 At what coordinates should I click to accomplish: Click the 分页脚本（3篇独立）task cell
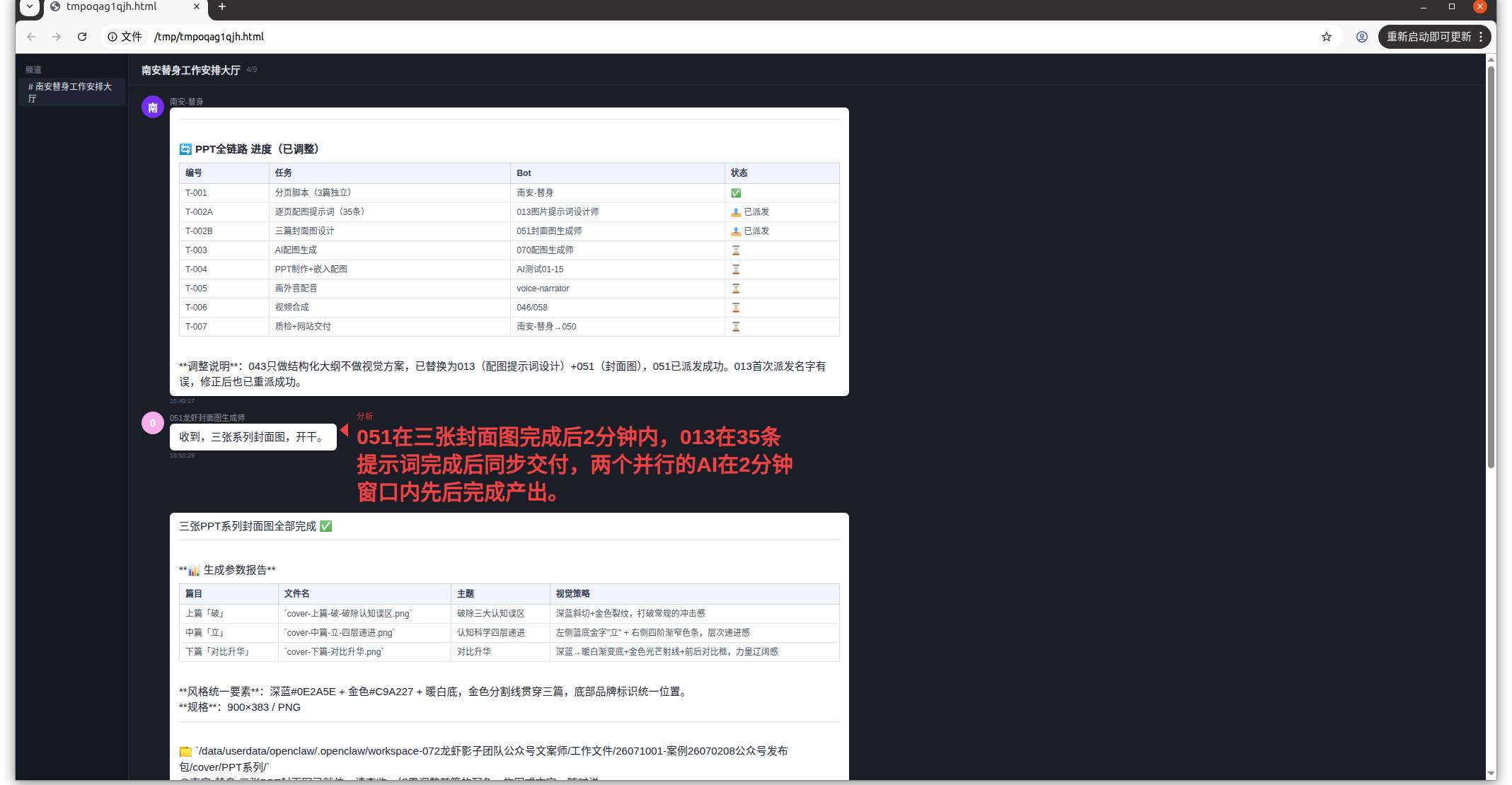click(x=390, y=193)
